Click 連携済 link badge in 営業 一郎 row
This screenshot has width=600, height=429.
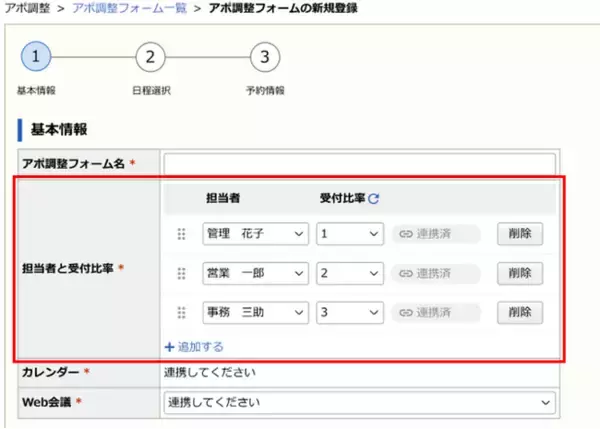436,273
